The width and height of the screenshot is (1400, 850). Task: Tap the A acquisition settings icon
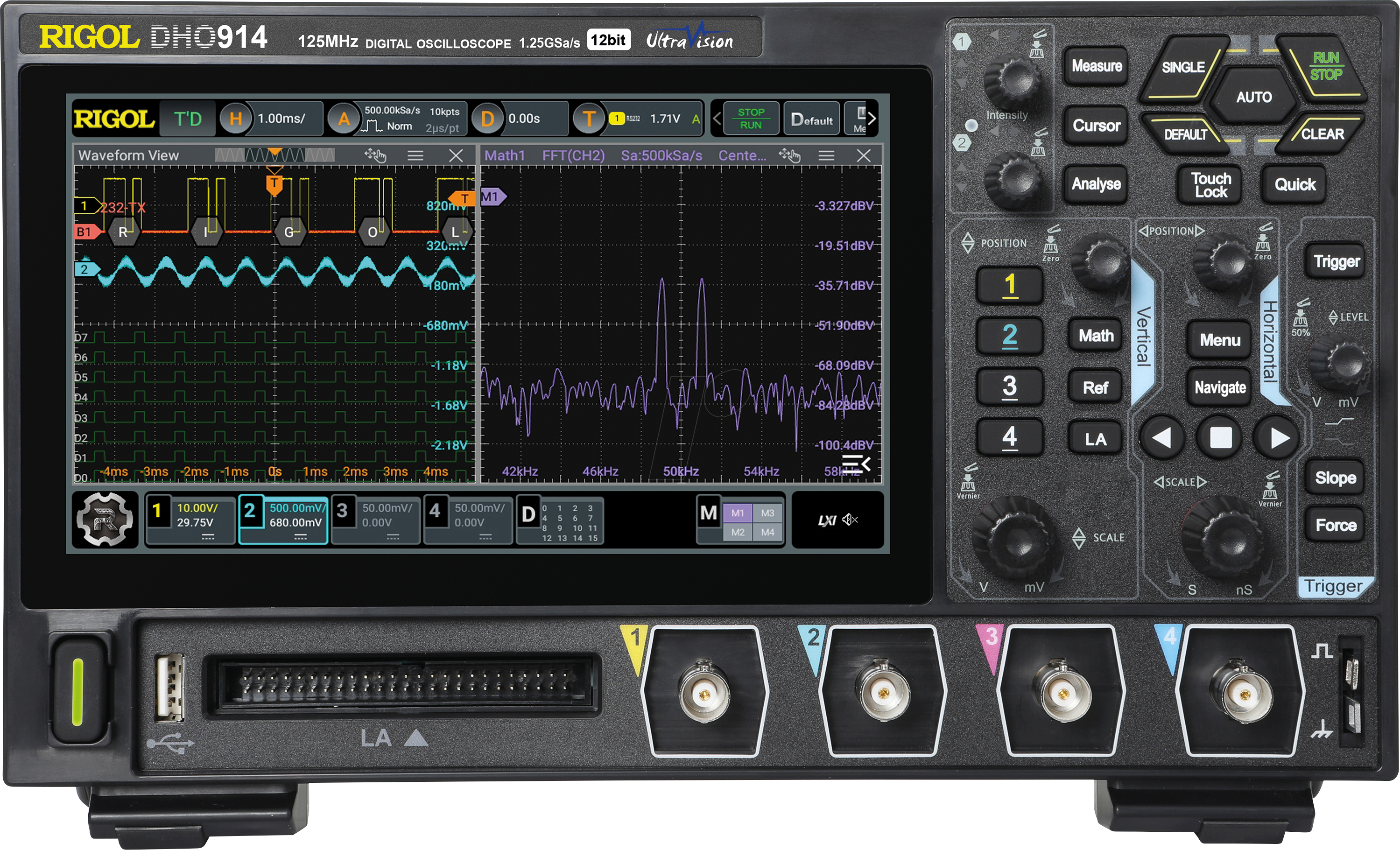pyautogui.click(x=344, y=118)
